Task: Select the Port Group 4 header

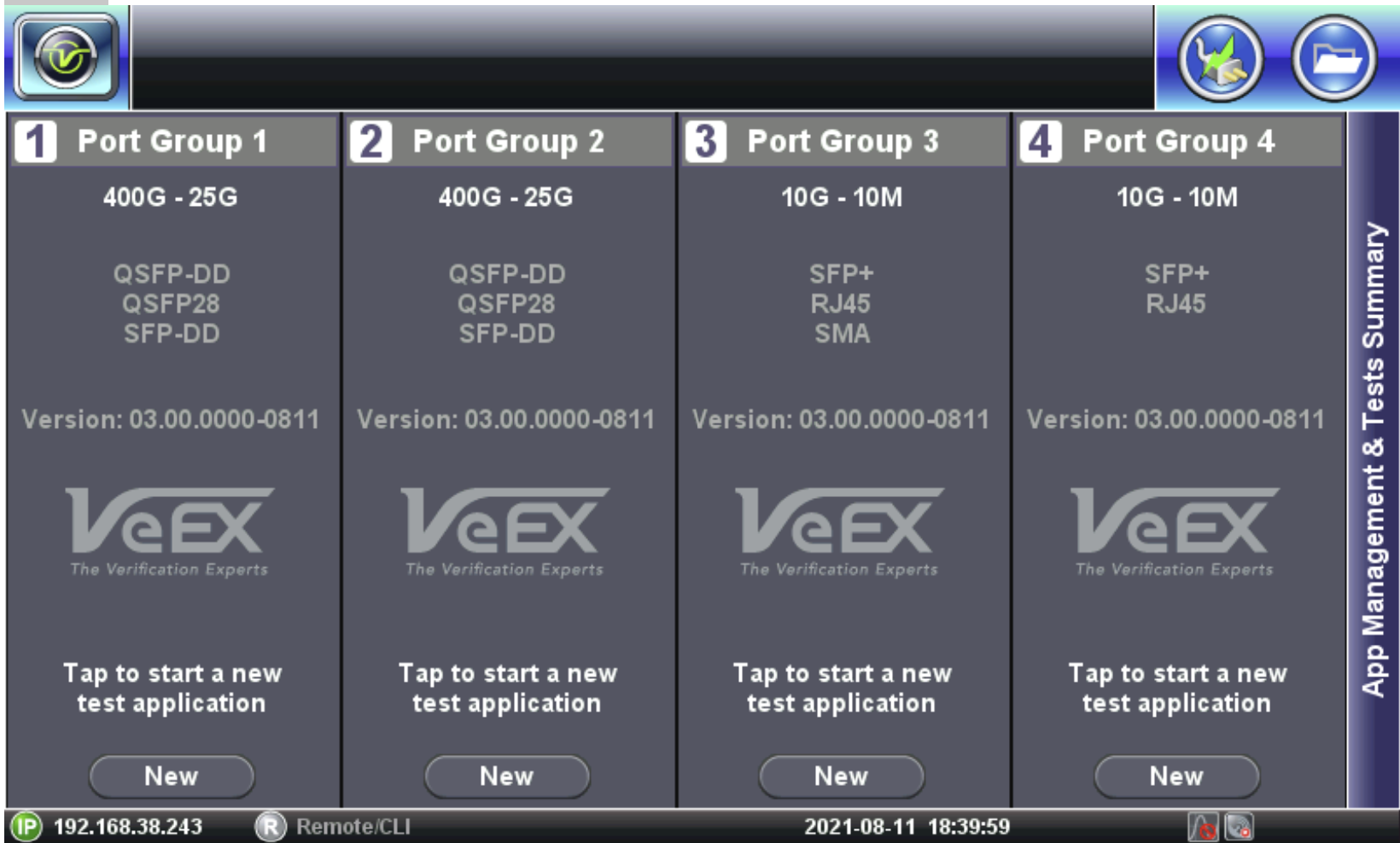Action: (1178, 142)
